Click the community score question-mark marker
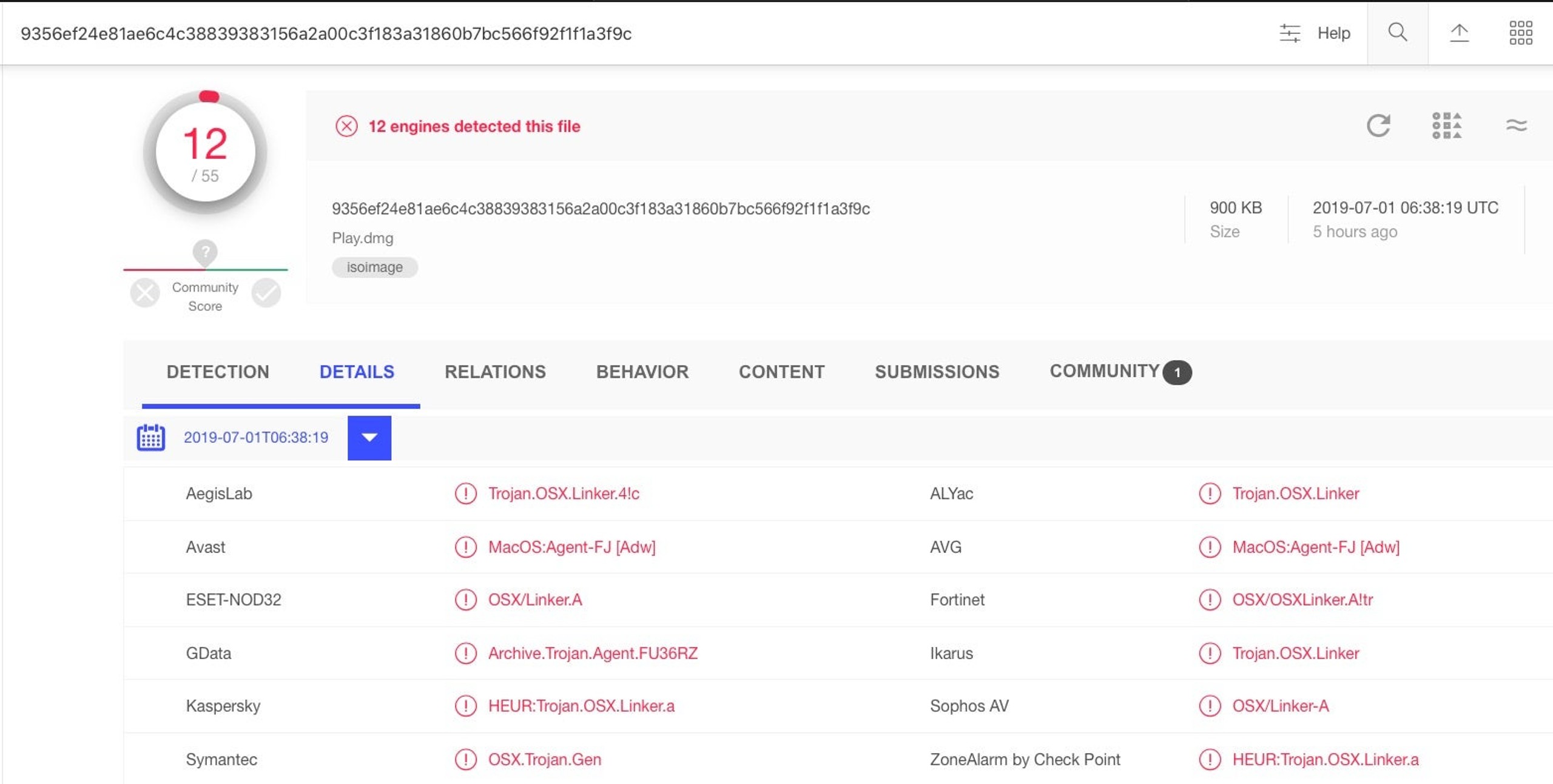Screen dimensions: 1553x784 coord(205,252)
